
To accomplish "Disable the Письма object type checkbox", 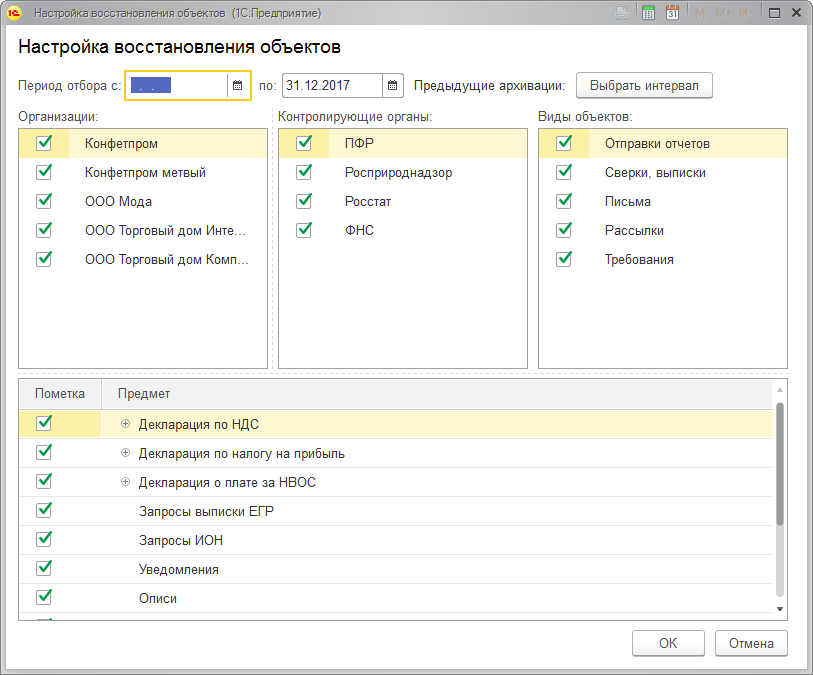I will point(564,202).
